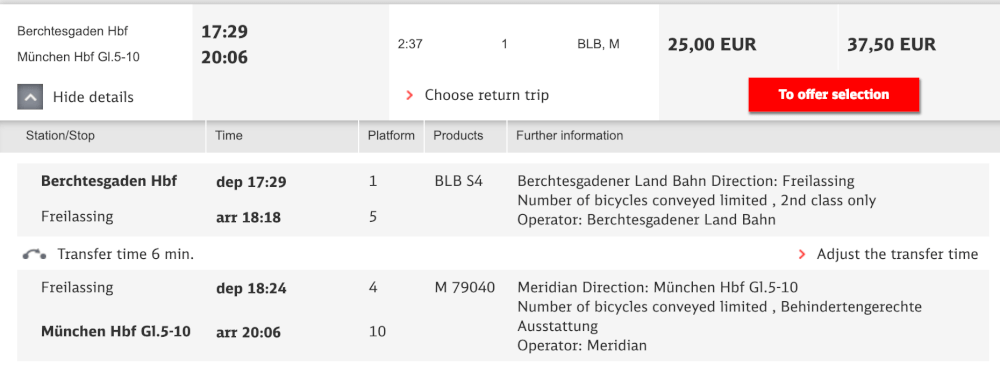Click M 79040 train product

(464, 288)
